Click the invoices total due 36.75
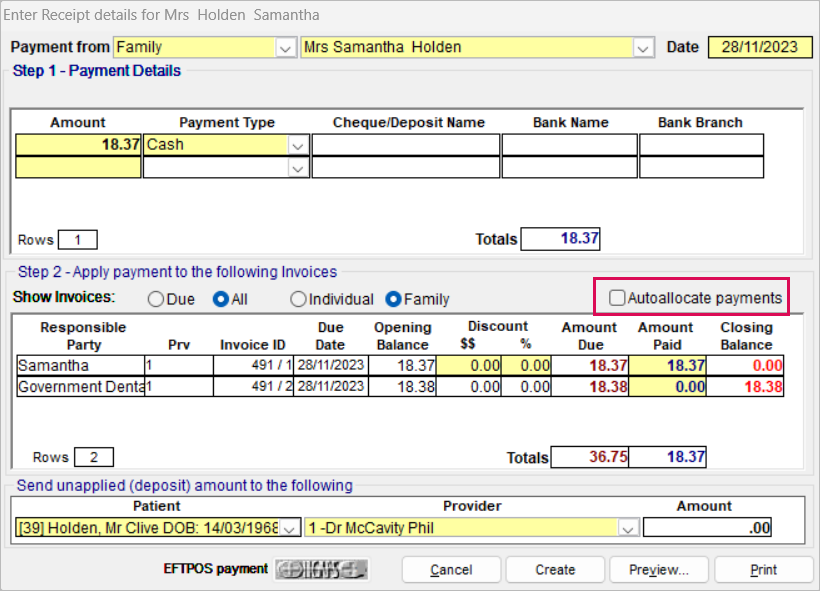Viewport: 820px width, 591px height. (589, 457)
